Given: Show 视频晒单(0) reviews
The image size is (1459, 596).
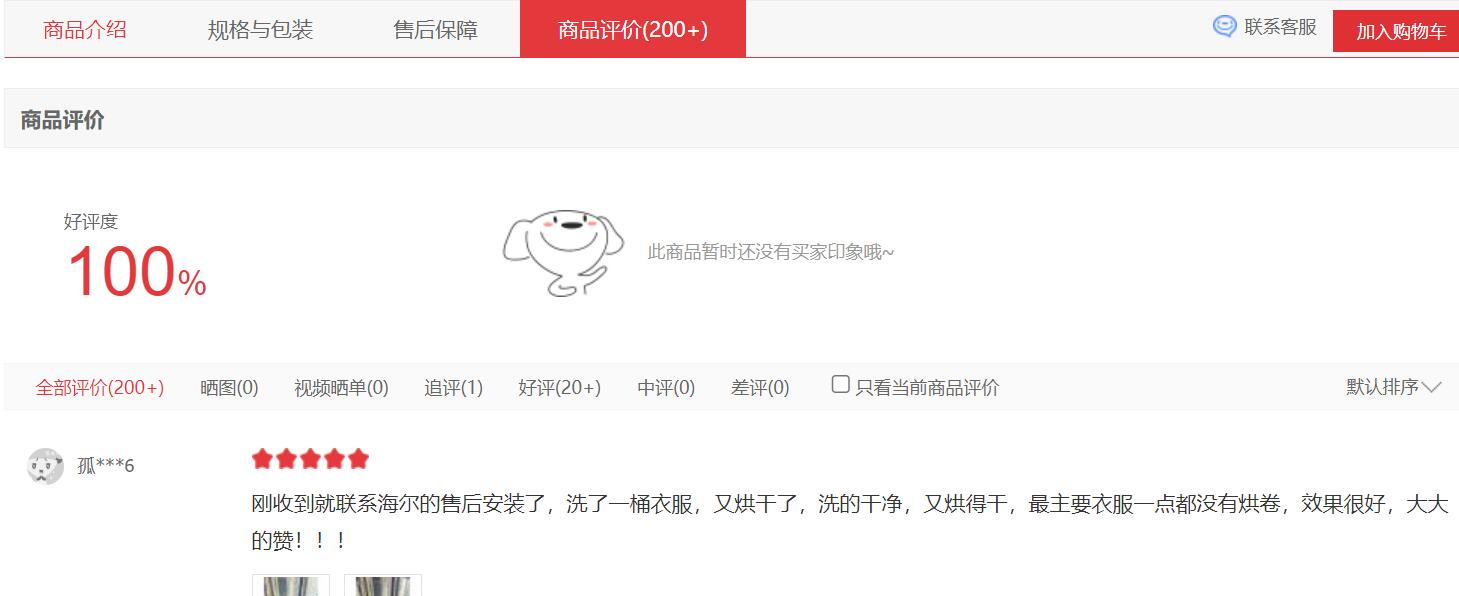Looking at the screenshot, I should point(341,388).
